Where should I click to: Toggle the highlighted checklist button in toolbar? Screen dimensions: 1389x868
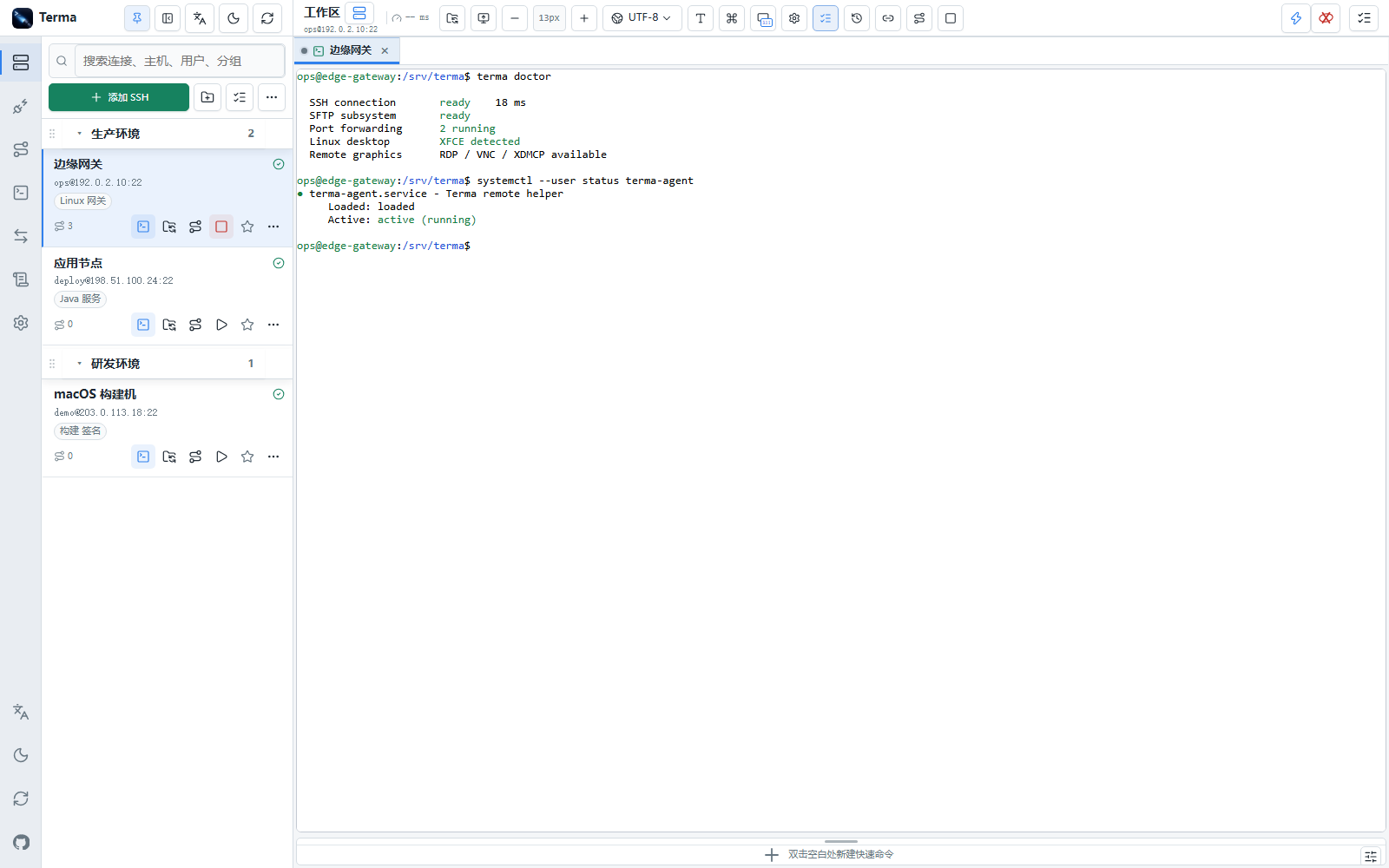(826, 18)
